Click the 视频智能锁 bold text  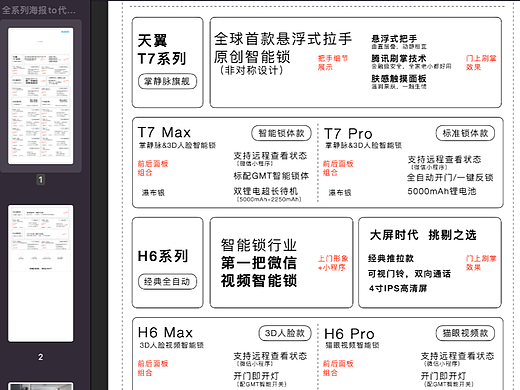coord(259,280)
